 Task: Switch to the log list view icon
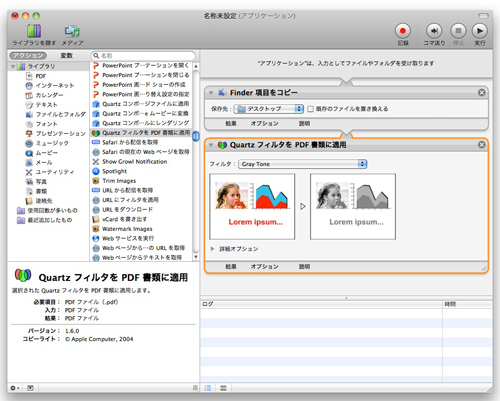point(208,388)
